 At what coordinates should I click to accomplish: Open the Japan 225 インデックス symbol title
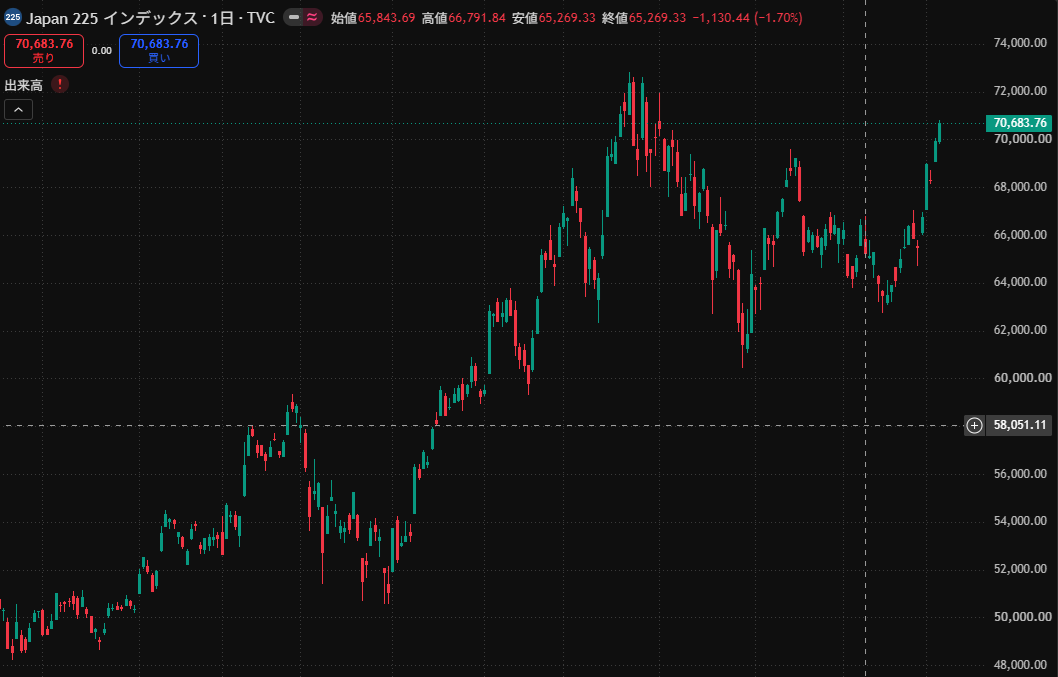click(150, 18)
